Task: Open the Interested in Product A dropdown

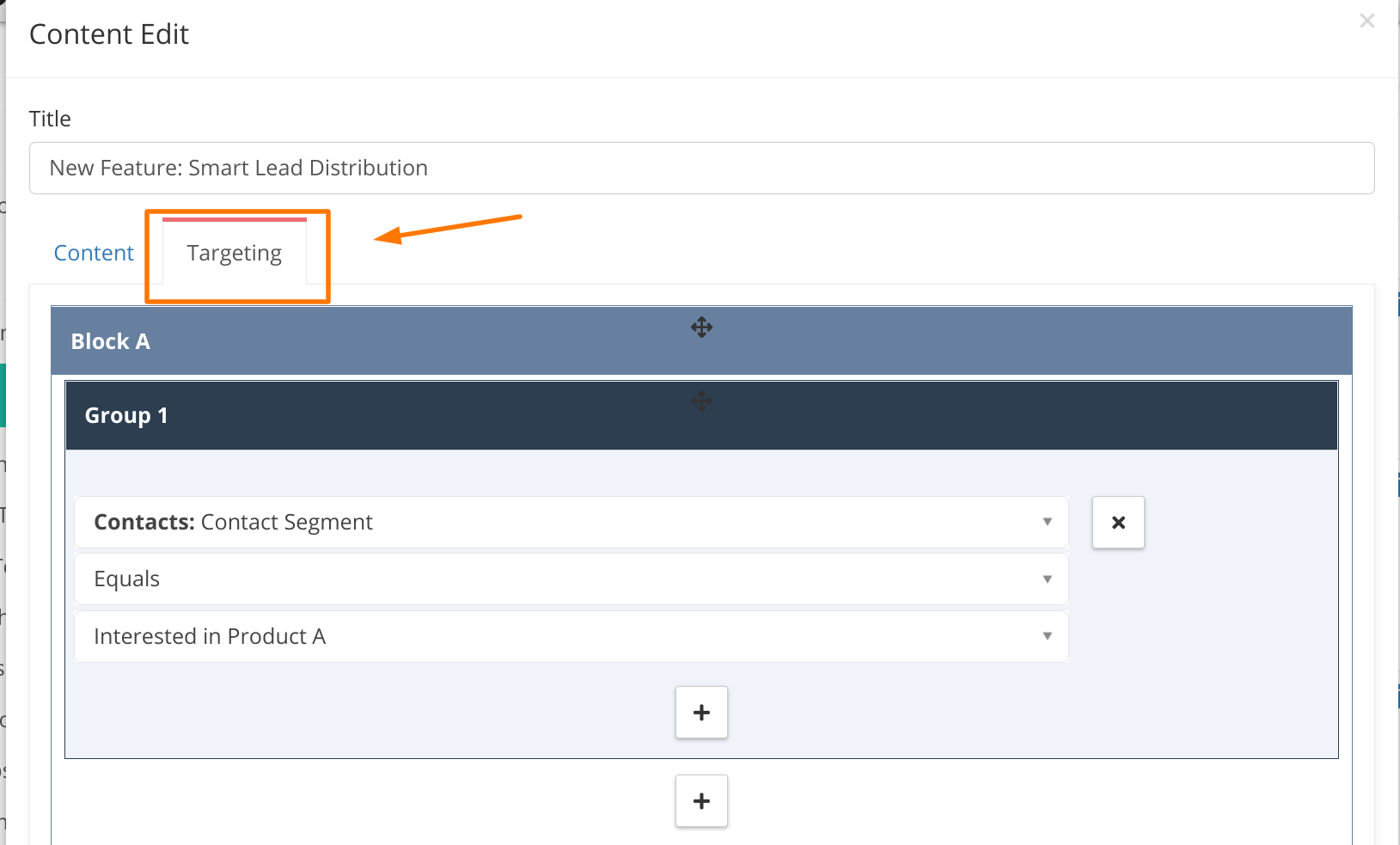Action: click(x=572, y=637)
